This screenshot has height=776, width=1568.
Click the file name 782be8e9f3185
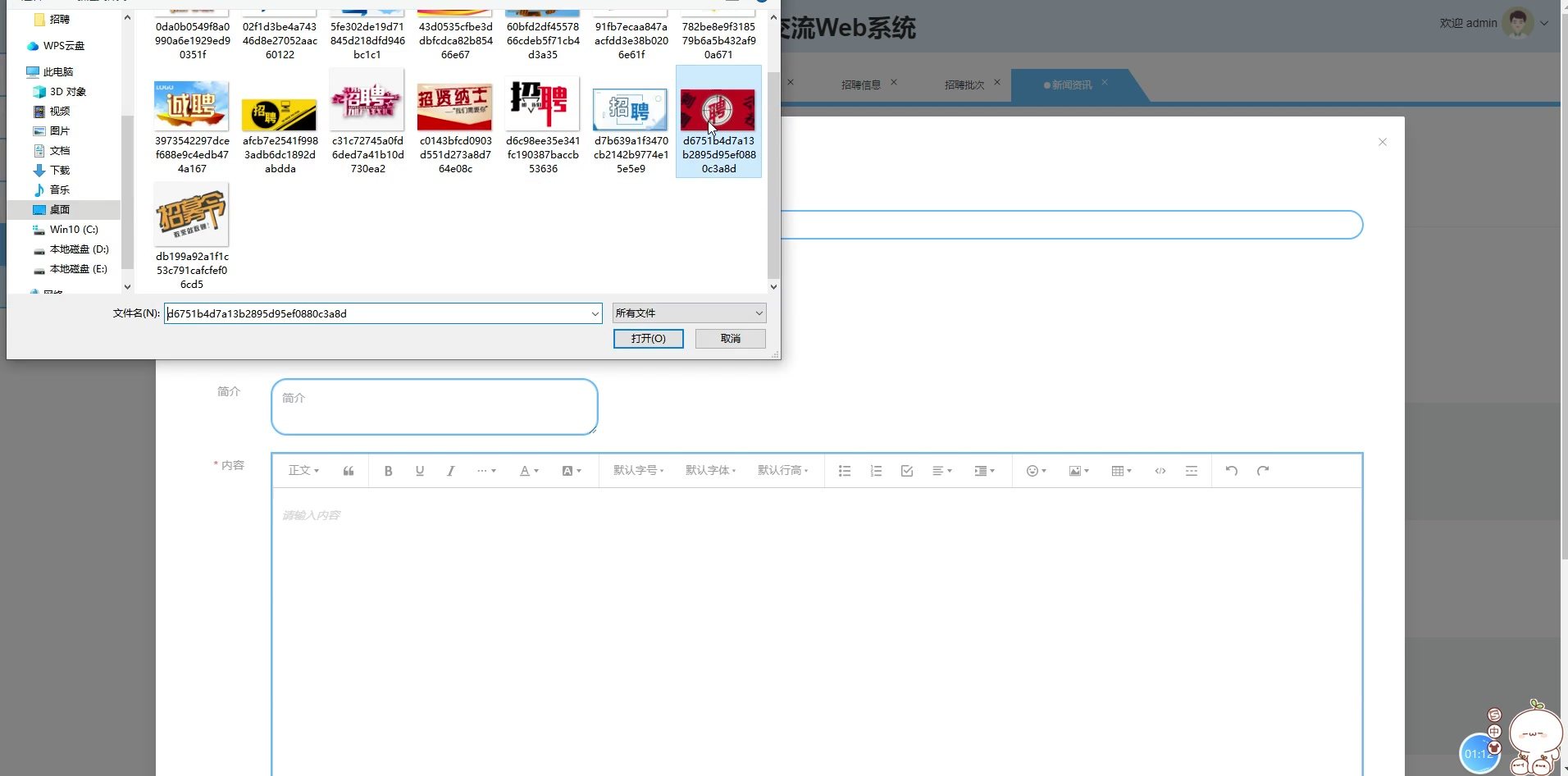[x=718, y=41]
